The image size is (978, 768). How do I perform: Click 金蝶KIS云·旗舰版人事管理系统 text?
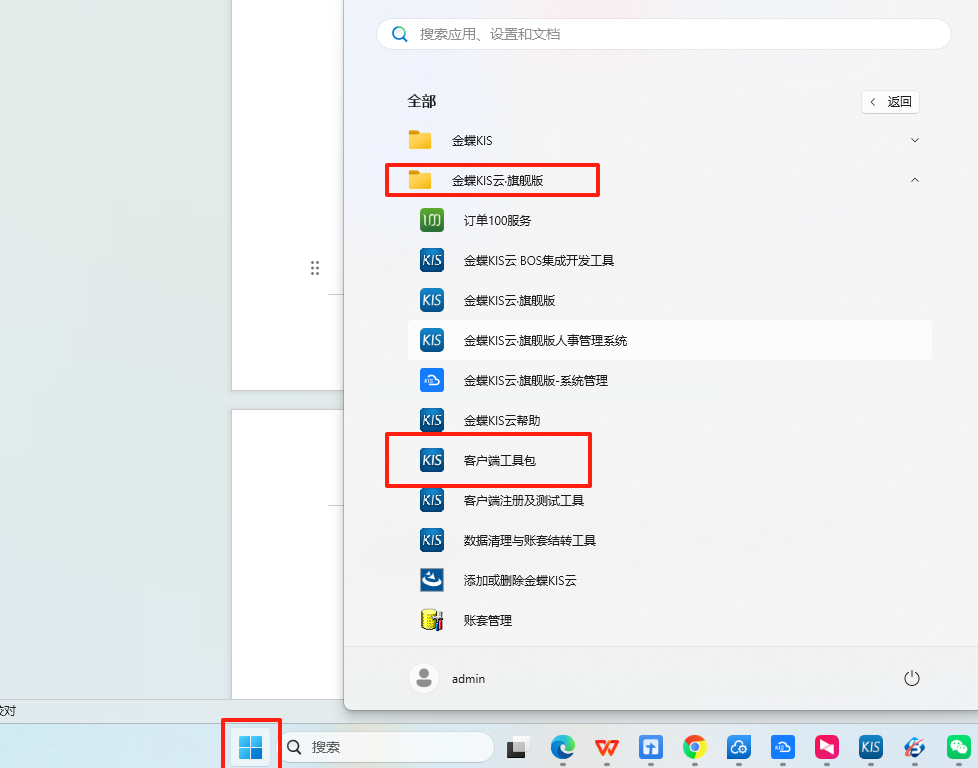coord(545,340)
